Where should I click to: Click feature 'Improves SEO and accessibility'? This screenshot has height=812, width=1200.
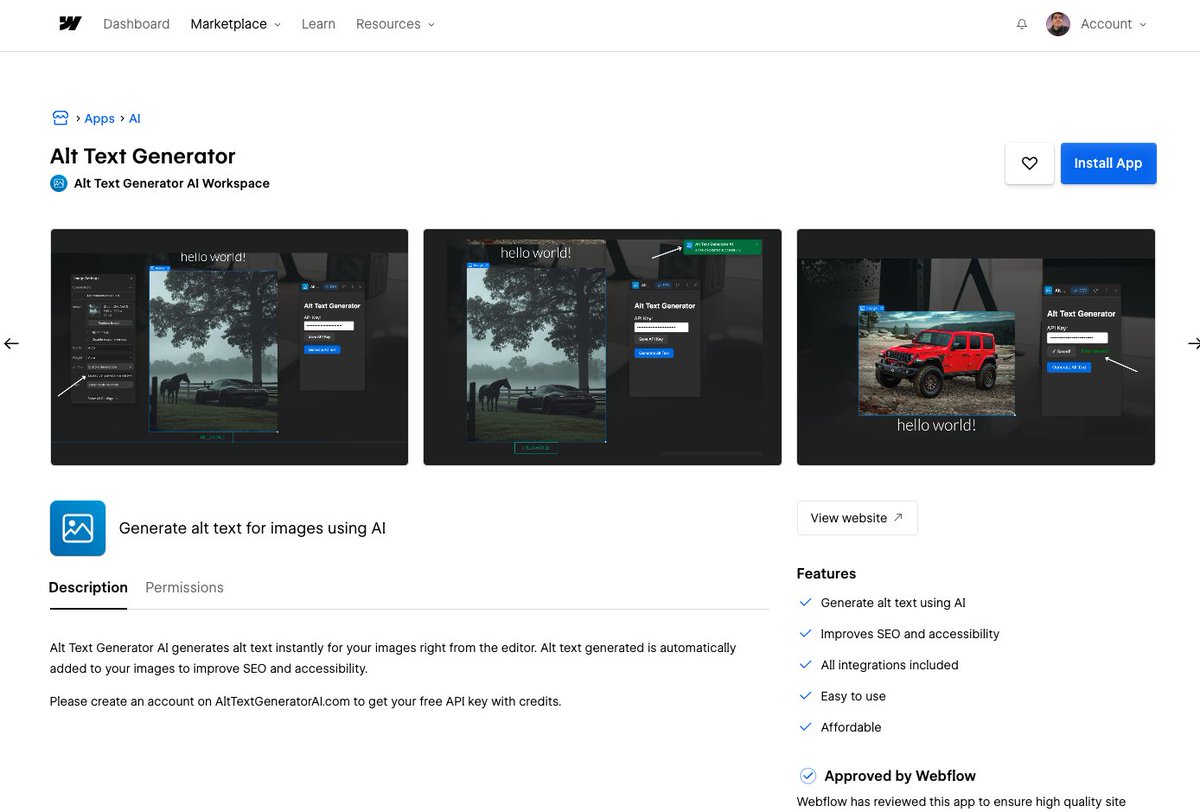pos(910,634)
